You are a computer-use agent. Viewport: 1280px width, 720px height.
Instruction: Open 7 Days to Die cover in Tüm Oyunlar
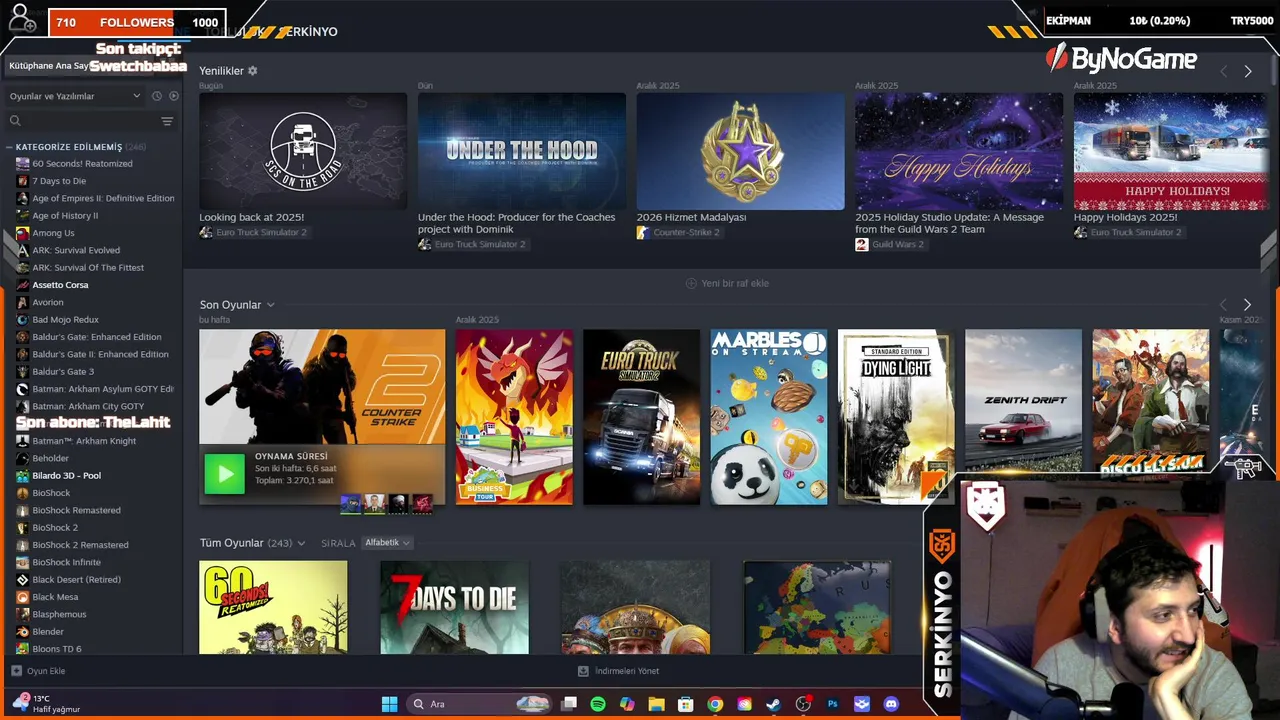pyautogui.click(x=454, y=607)
